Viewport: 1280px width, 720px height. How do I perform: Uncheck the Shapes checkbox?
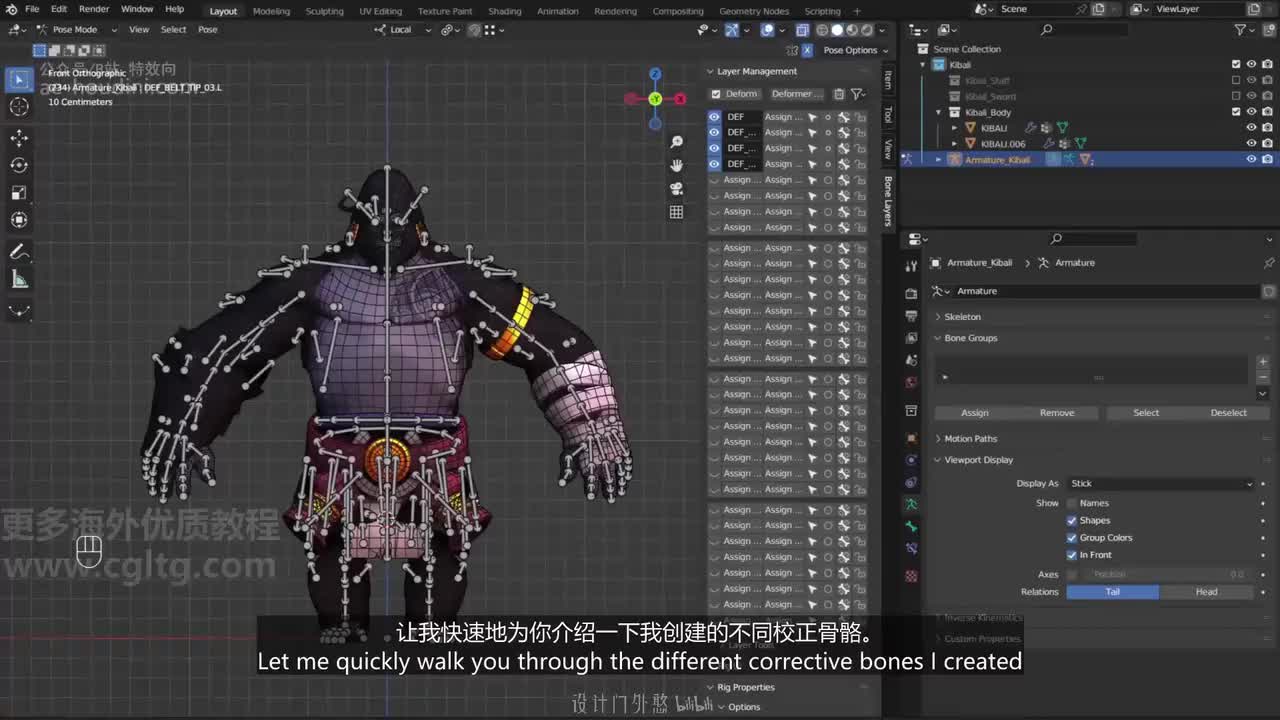[1072, 520]
